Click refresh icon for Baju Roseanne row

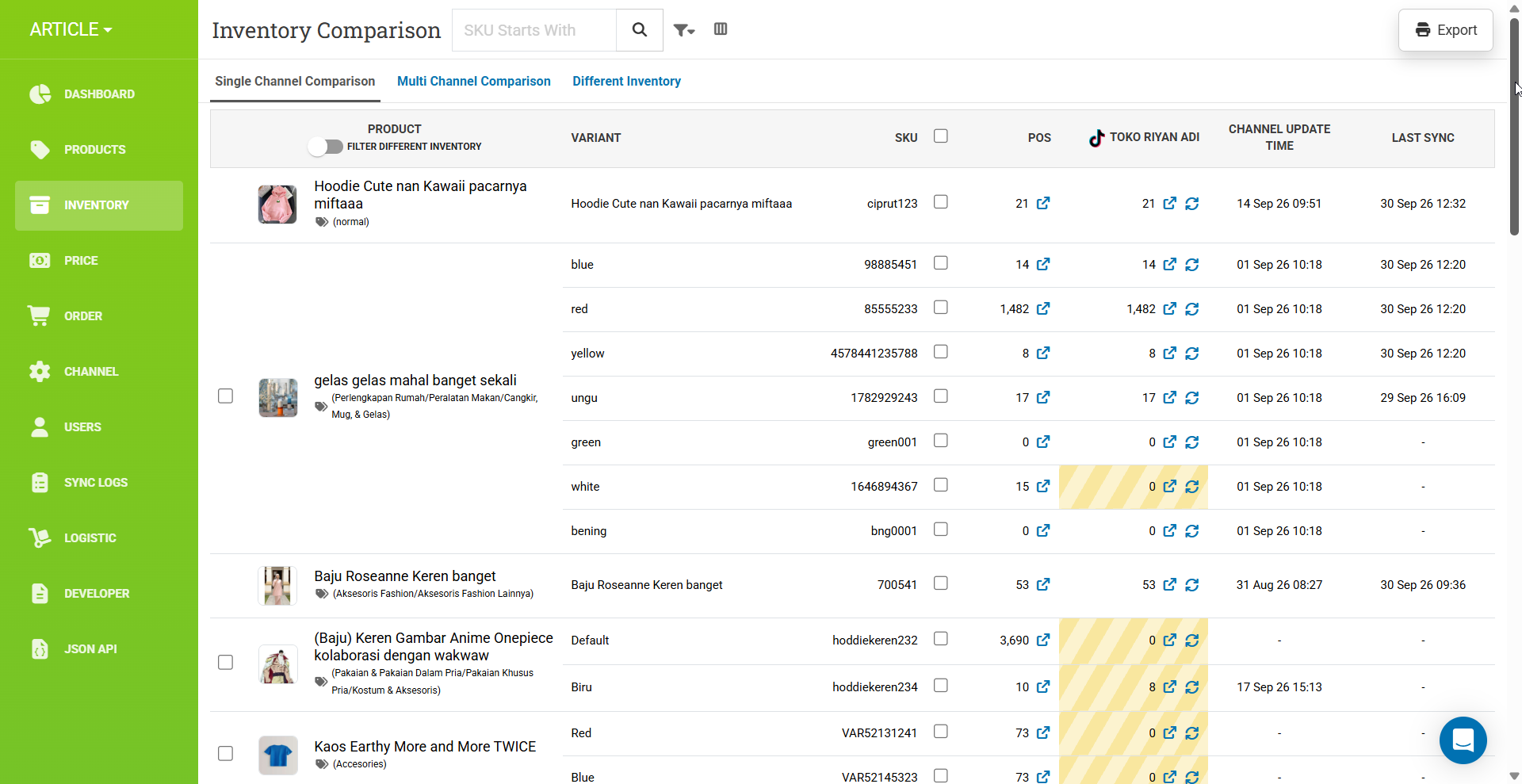point(1191,585)
